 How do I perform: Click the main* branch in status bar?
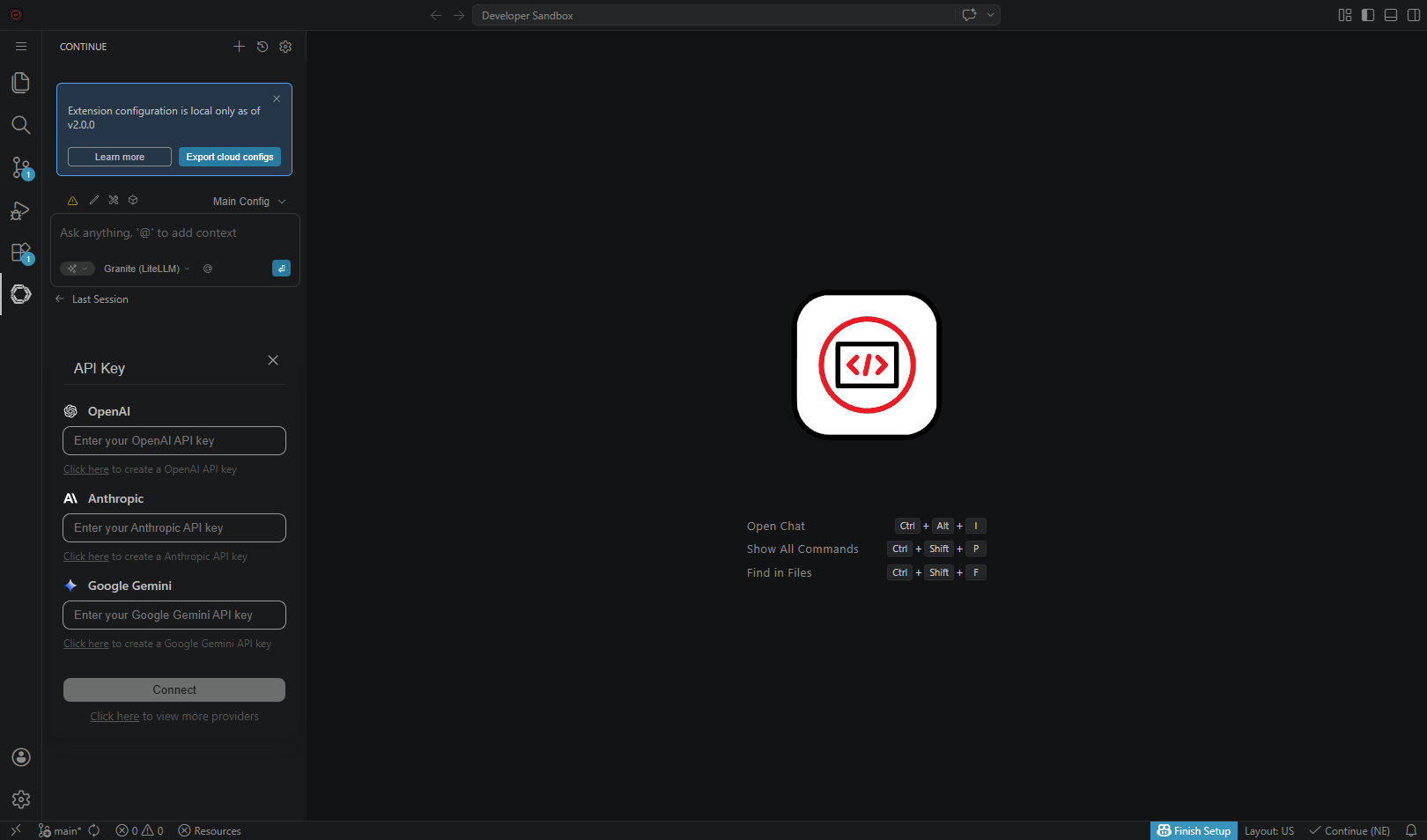(x=60, y=830)
